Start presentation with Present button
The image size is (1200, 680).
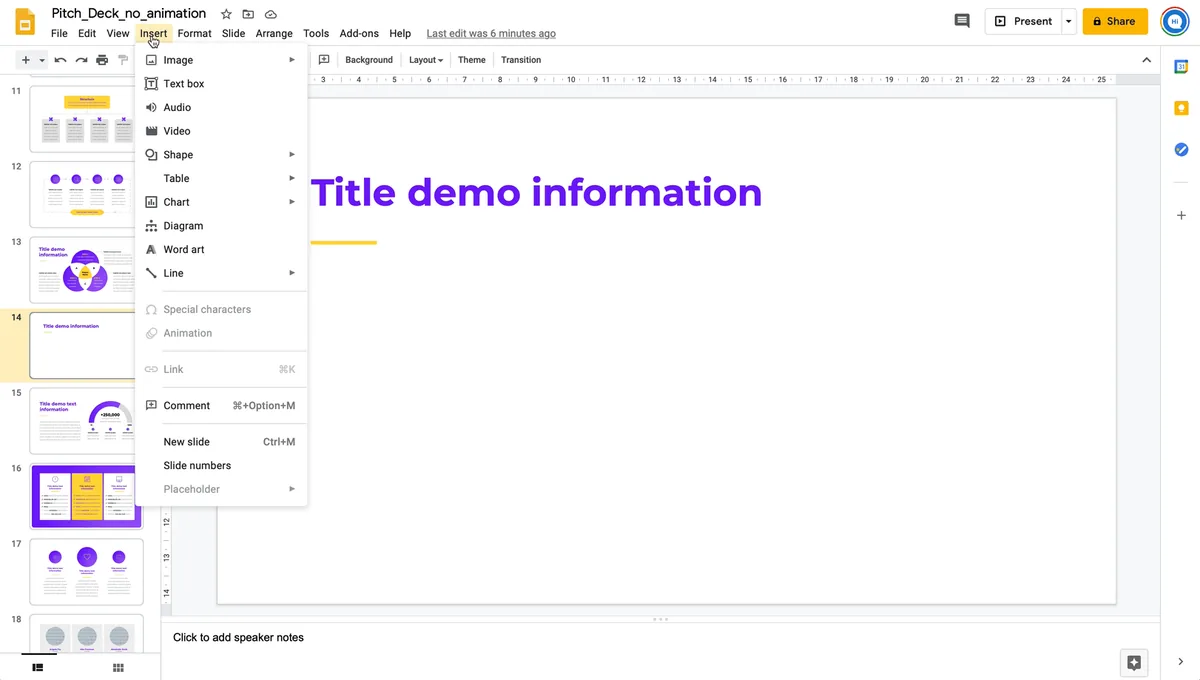pyautogui.click(x=1023, y=21)
